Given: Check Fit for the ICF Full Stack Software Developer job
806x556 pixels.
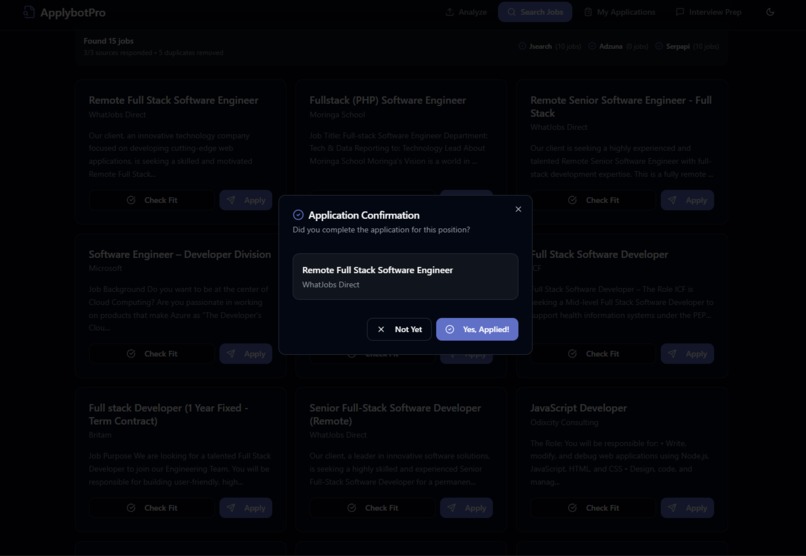Looking at the screenshot, I should pyautogui.click(x=593, y=354).
